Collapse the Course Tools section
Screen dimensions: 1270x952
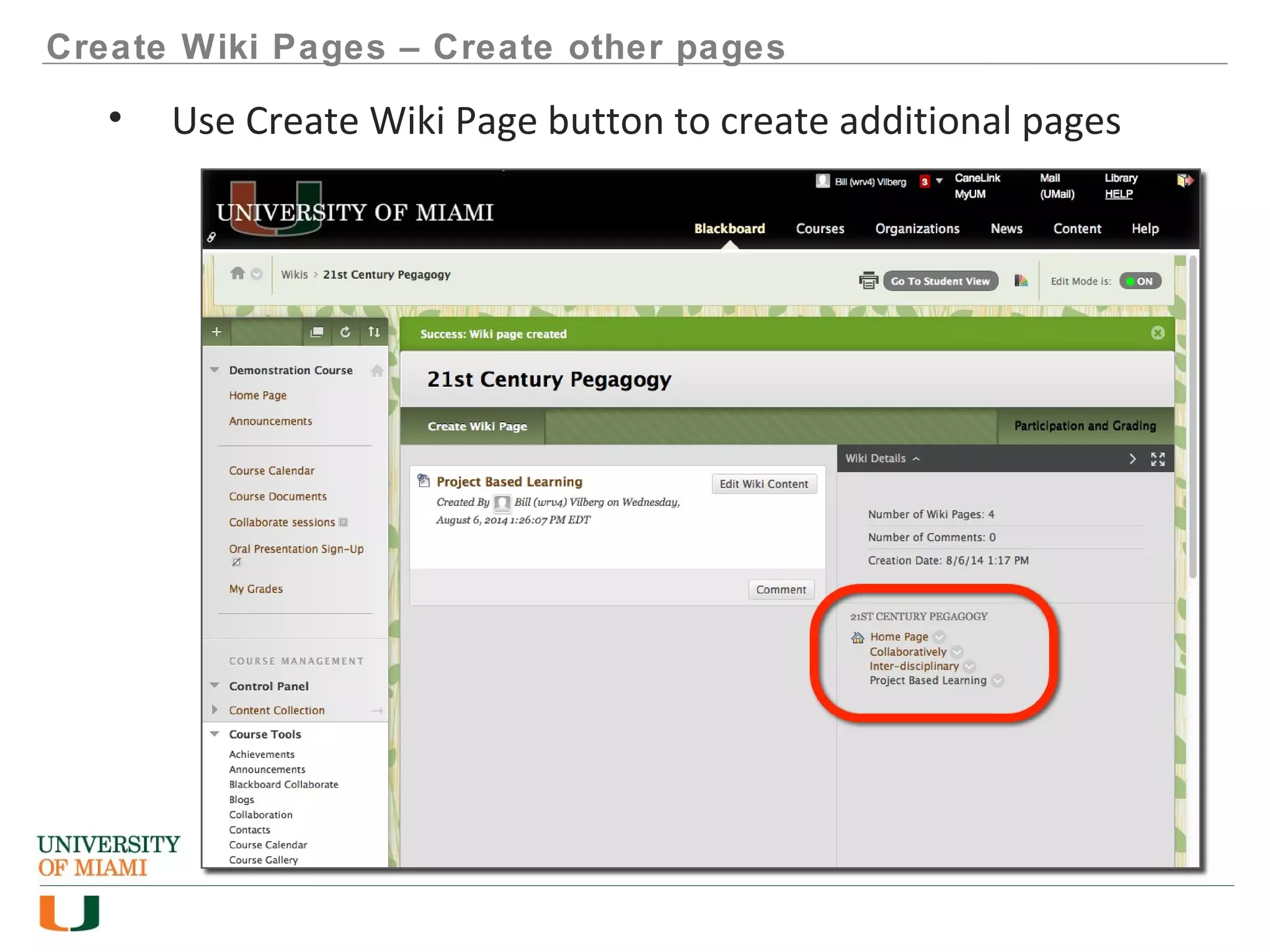[x=215, y=734]
